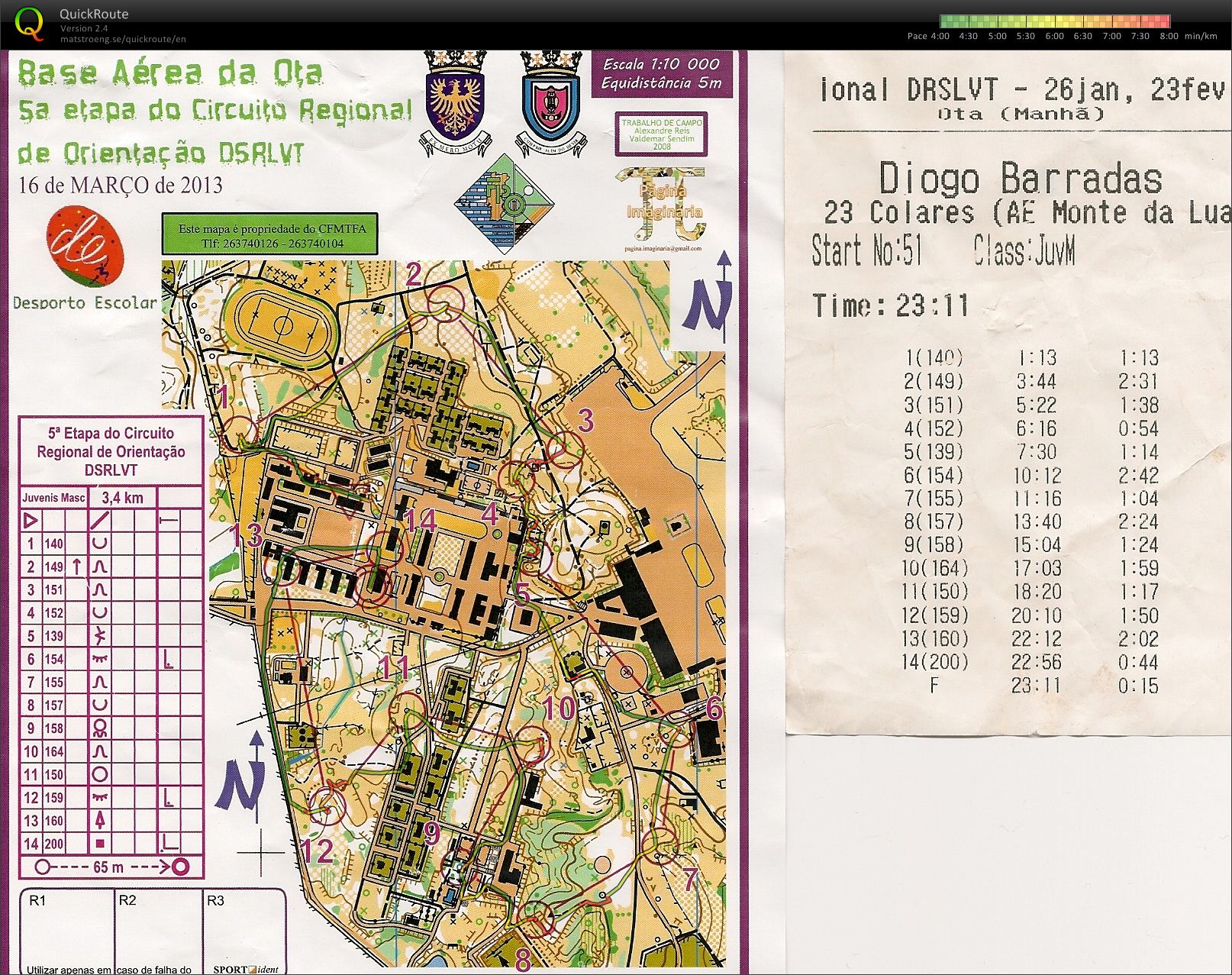Click the 'Class:JuvM' text on the receipt
This screenshot has width=1232, height=975.
(x=1024, y=250)
